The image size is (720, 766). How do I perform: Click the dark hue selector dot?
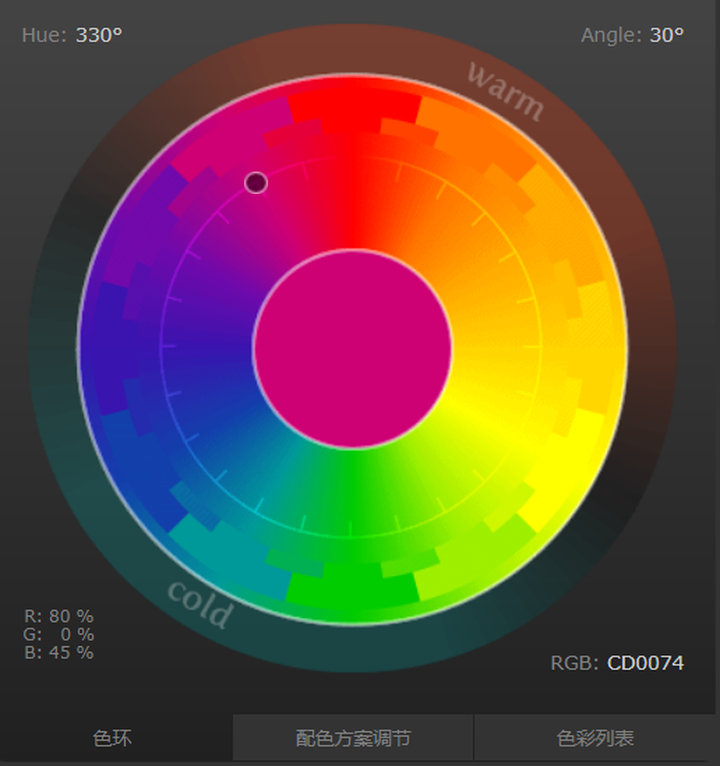point(256,183)
